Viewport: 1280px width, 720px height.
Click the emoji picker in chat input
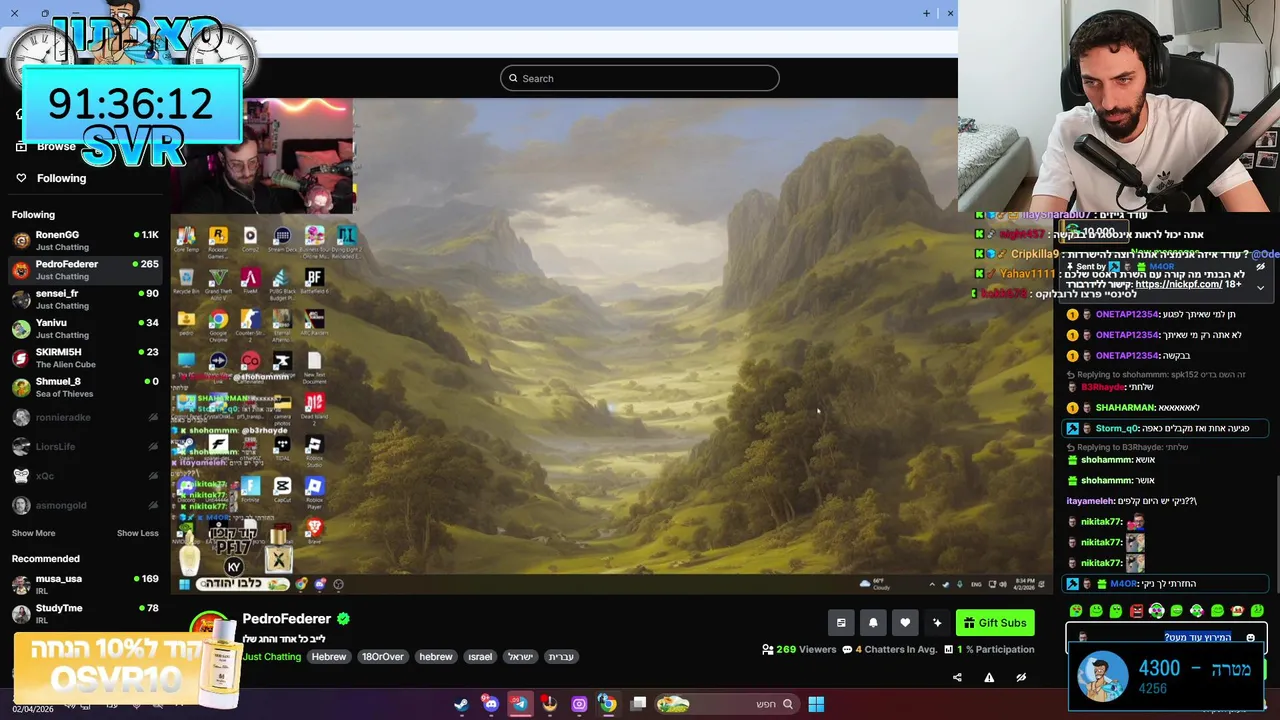pos(1250,638)
